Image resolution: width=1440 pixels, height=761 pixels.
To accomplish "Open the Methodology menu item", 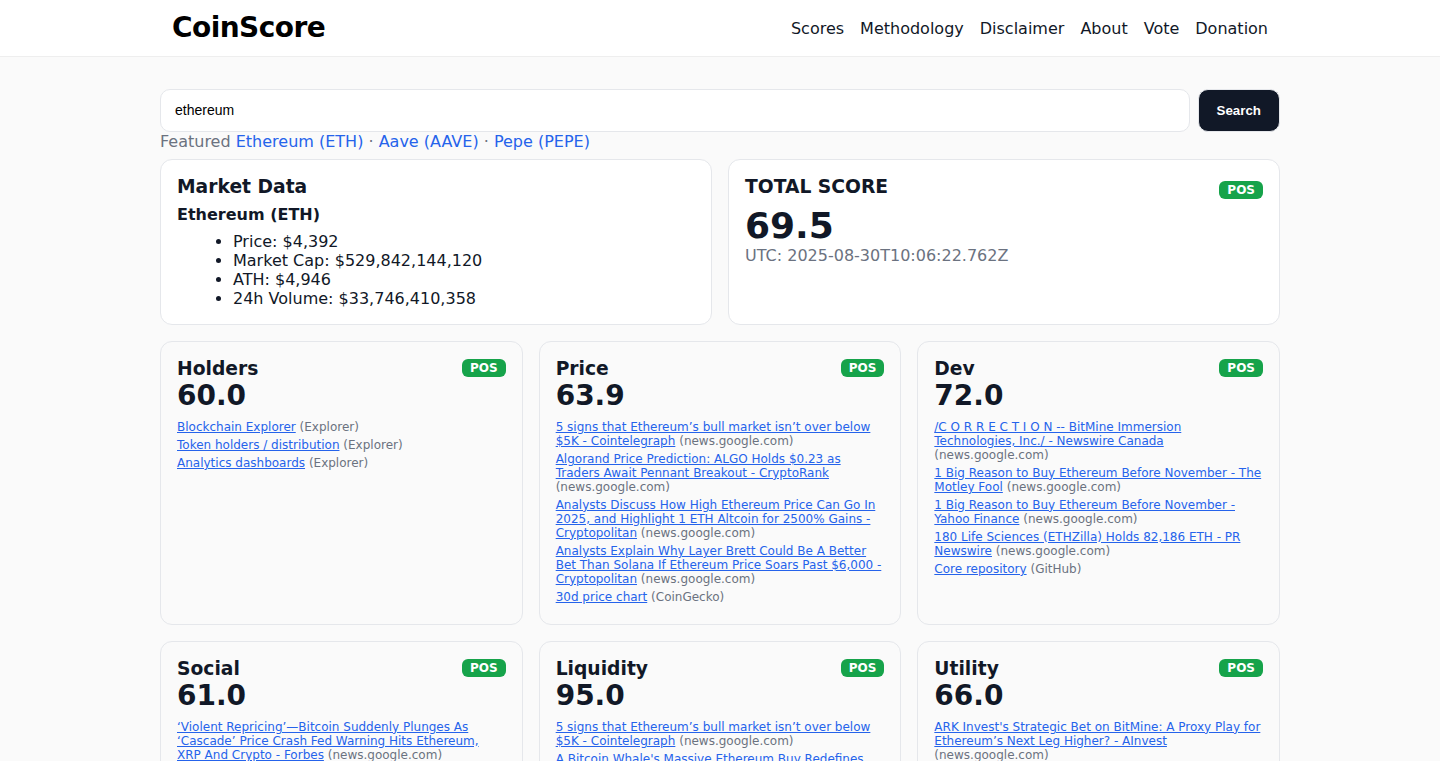I will click(912, 28).
